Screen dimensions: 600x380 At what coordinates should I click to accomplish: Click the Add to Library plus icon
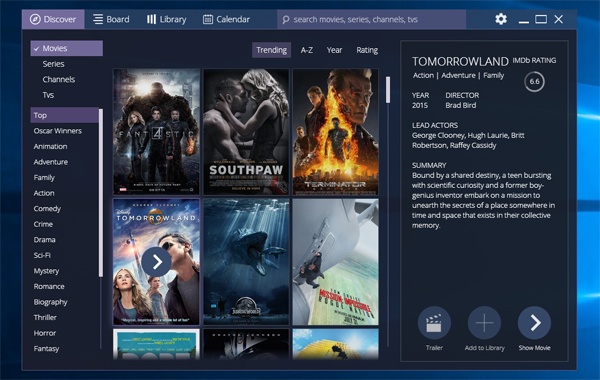[x=484, y=323]
